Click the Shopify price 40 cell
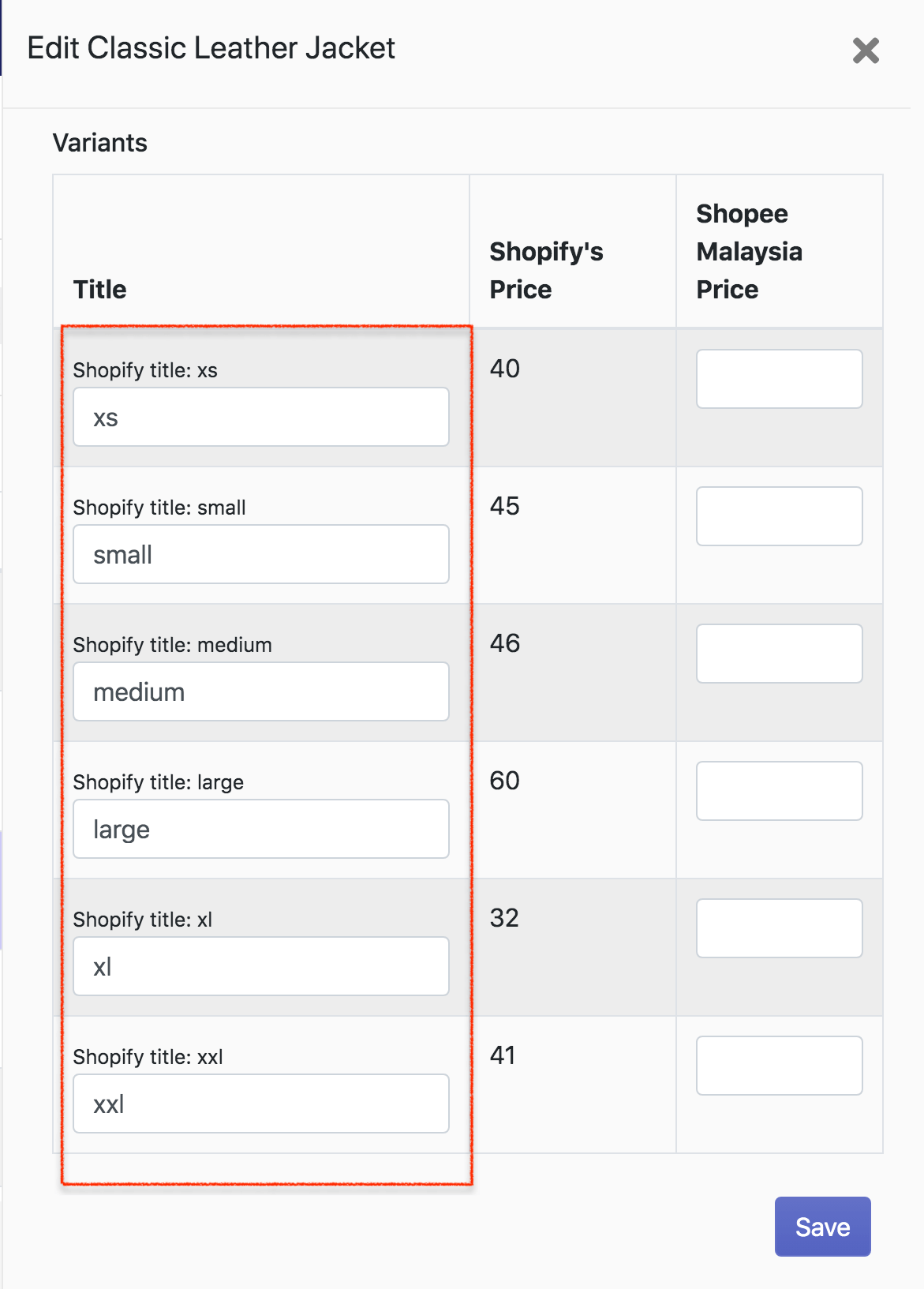Image resolution: width=924 pixels, height=1289 pixels. [x=505, y=369]
